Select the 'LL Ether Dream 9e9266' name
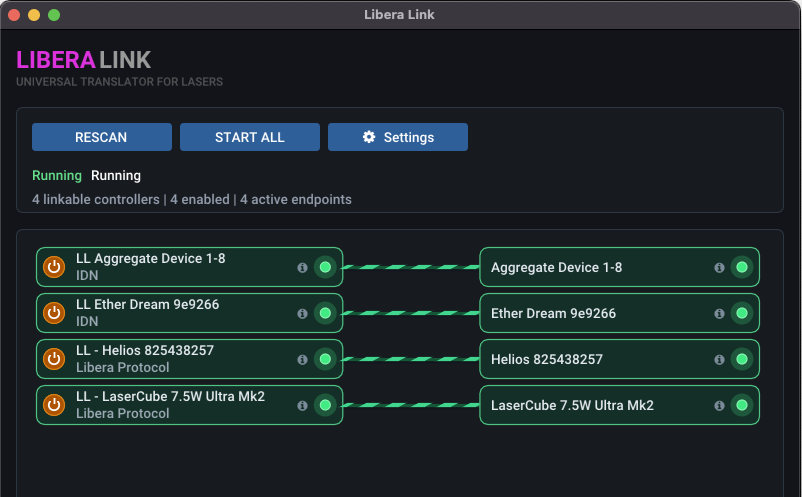Image resolution: width=802 pixels, height=497 pixels. point(147,304)
